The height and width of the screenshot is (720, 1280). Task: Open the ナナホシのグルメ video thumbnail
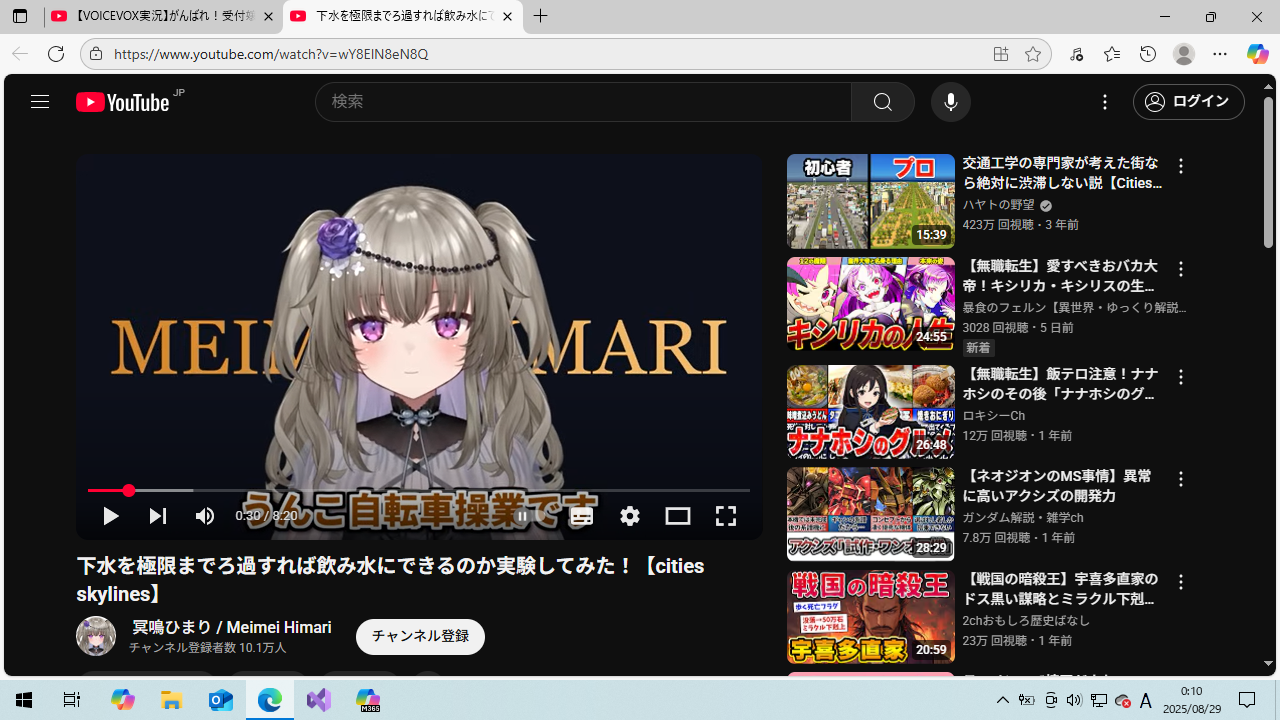870,411
